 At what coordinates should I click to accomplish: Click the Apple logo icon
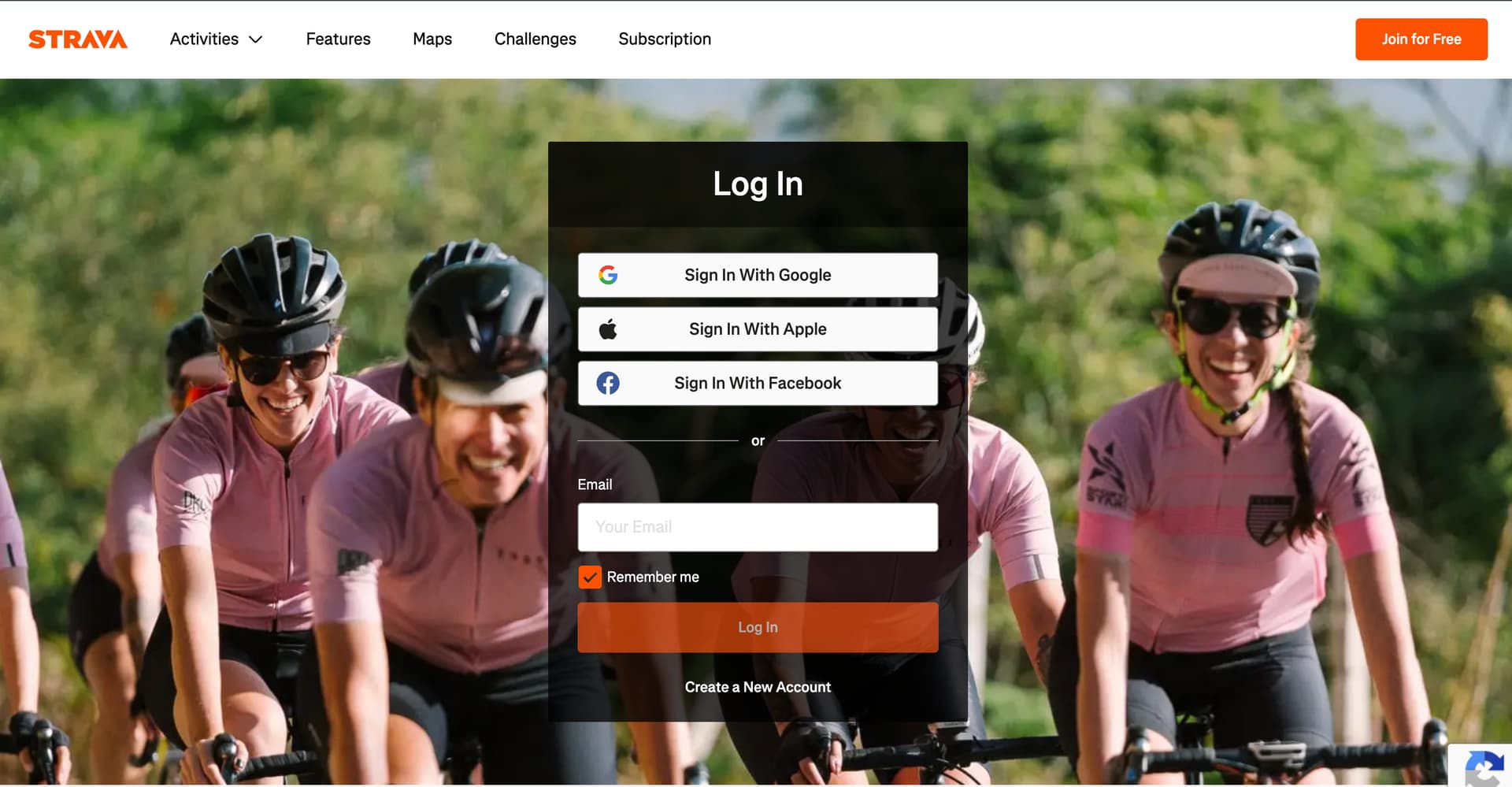coord(607,329)
